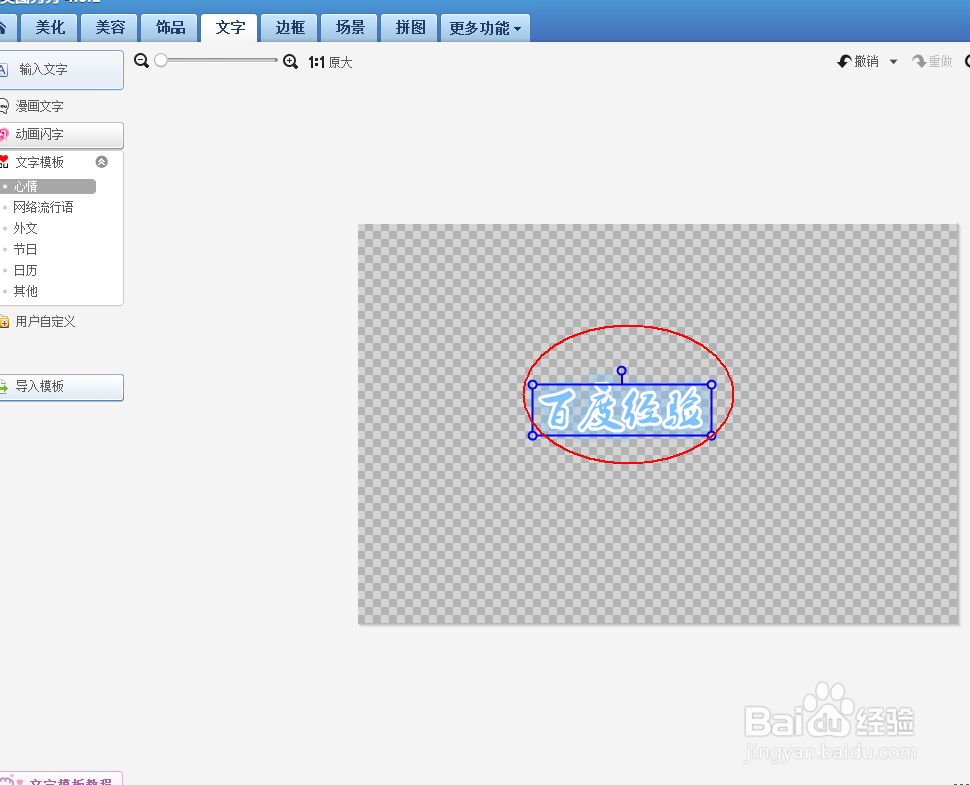Click the 动画闪字 button

tap(61, 134)
